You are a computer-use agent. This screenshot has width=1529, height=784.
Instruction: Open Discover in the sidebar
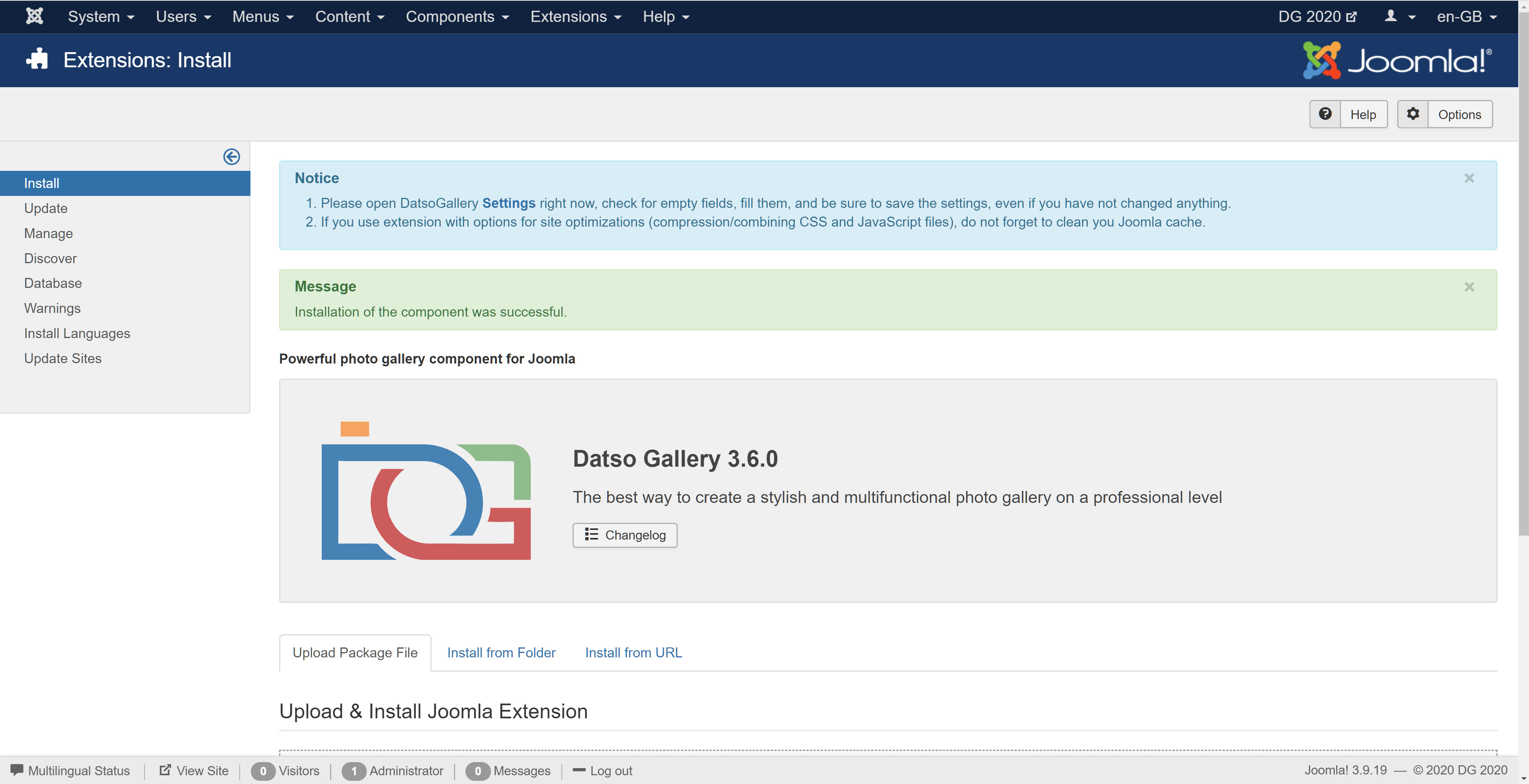[x=51, y=258]
